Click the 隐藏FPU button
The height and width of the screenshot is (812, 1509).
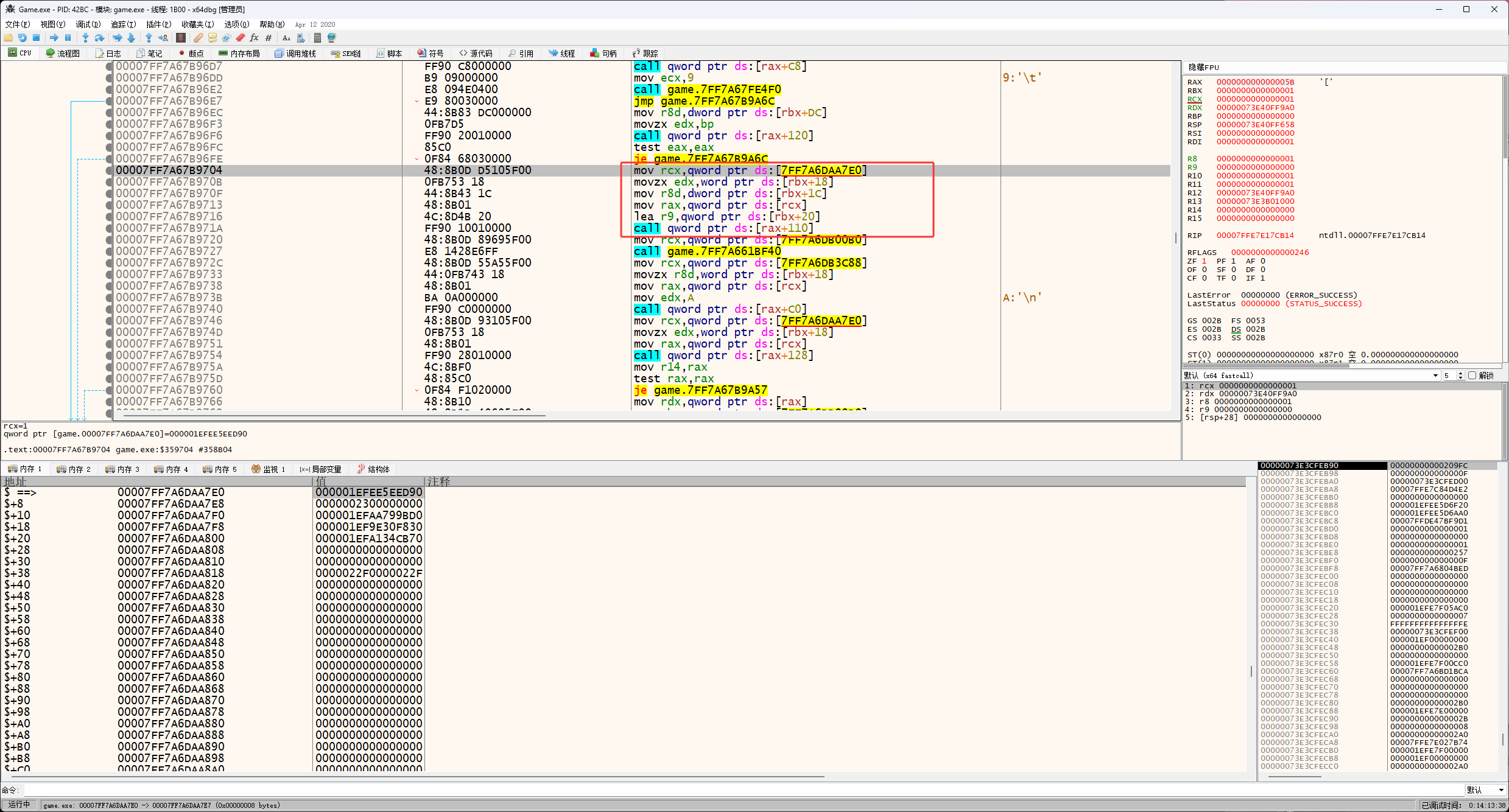(x=1203, y=67)
